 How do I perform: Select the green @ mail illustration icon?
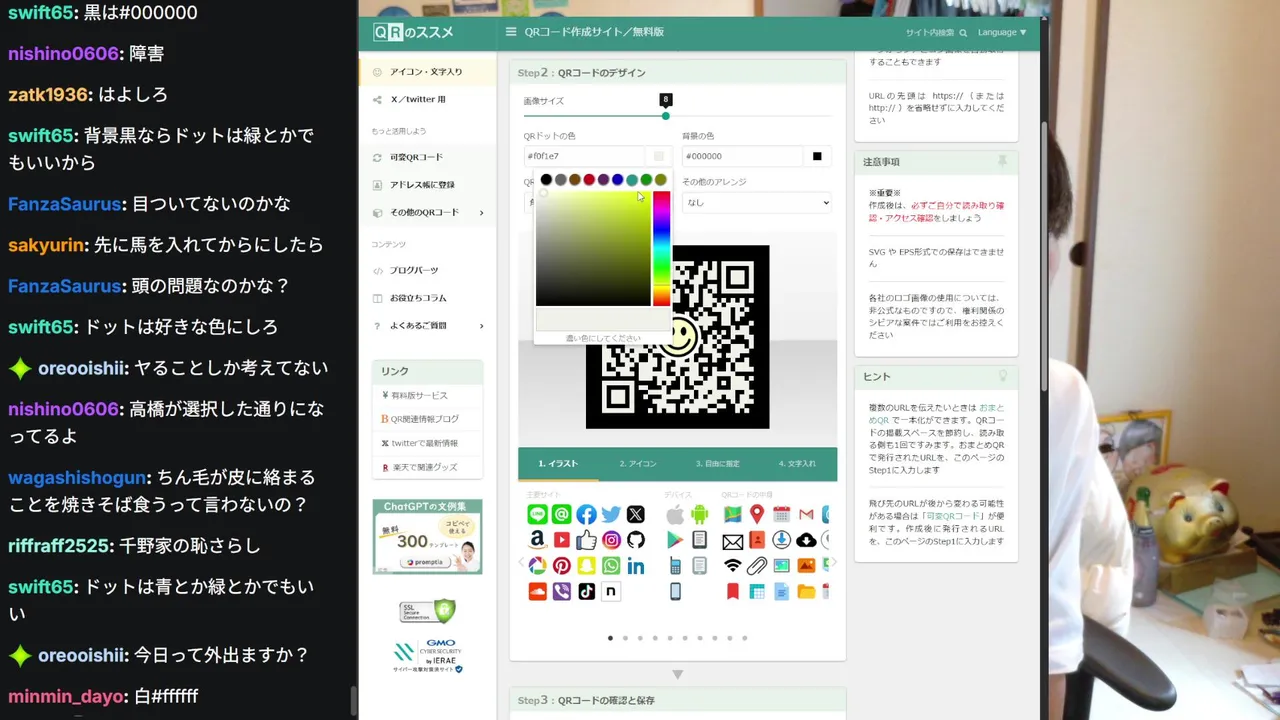coord(562,515)
